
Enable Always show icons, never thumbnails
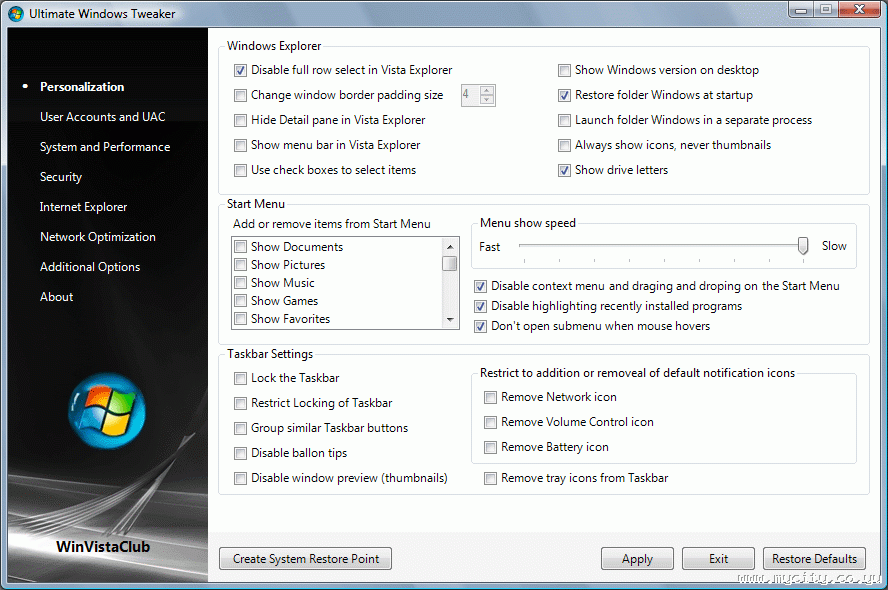pos(564,145)
